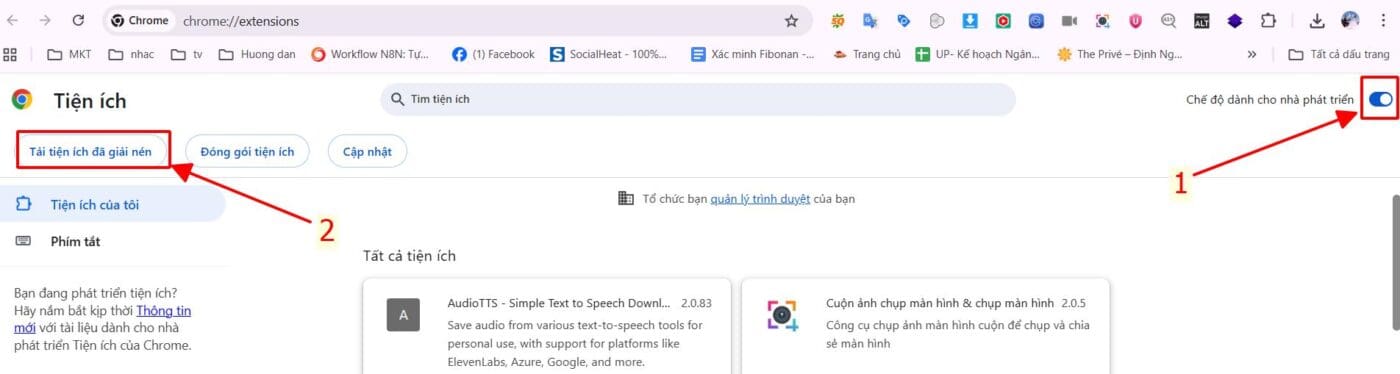
Task: Open the video camera extension icon
Action: click(x=1069, y=20)
